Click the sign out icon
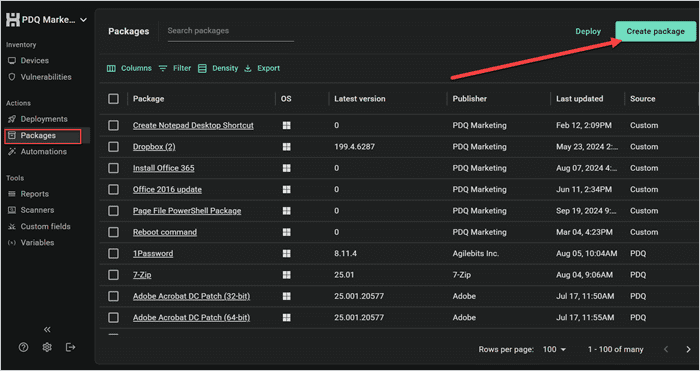The height and width of the screenshot is (371, 700). pos(70,347)
